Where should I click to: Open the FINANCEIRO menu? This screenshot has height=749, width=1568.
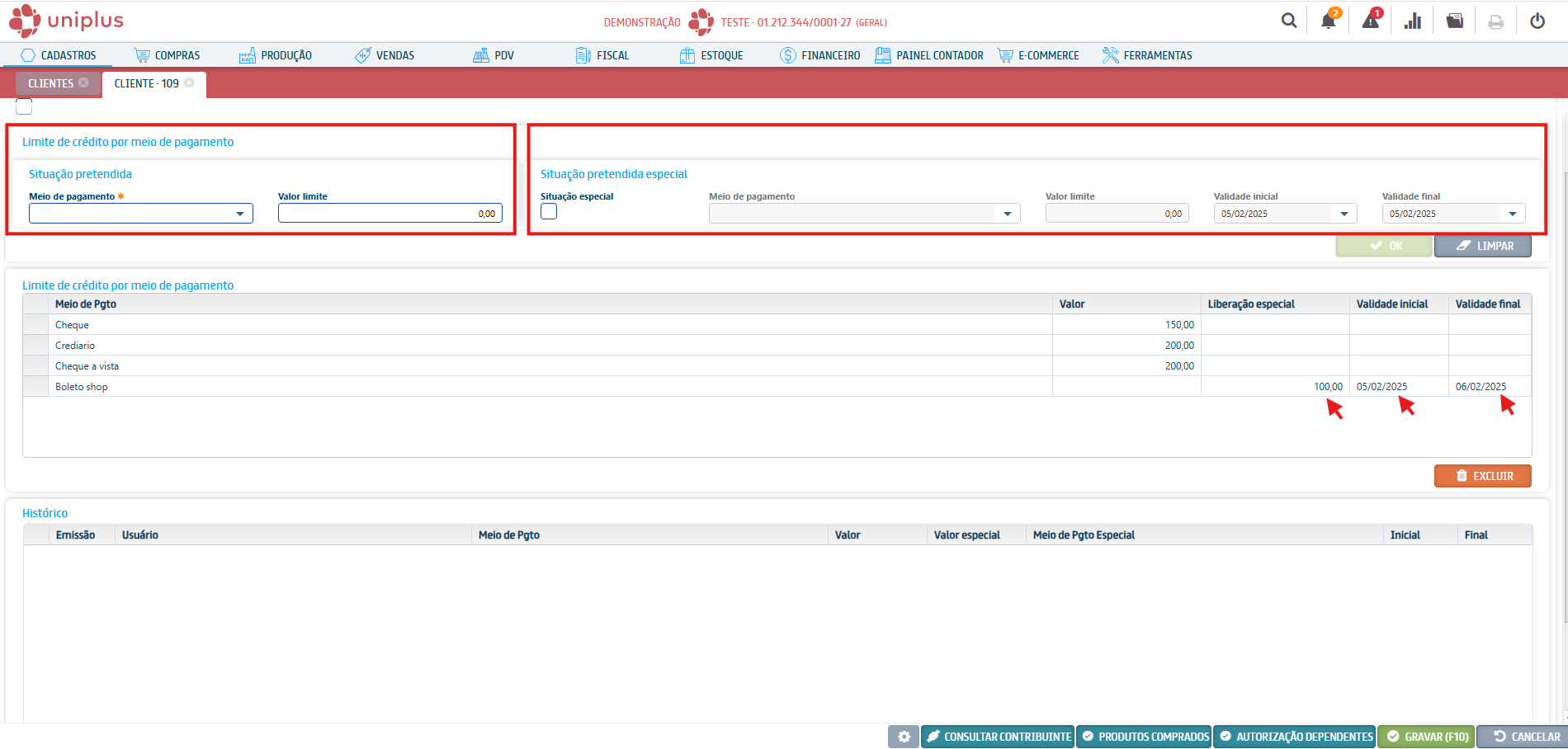(820, 55)
